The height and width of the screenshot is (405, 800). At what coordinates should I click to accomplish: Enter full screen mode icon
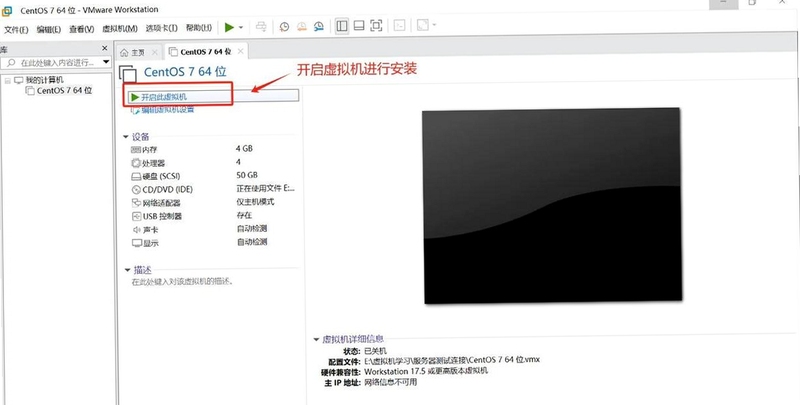(376, 26)
